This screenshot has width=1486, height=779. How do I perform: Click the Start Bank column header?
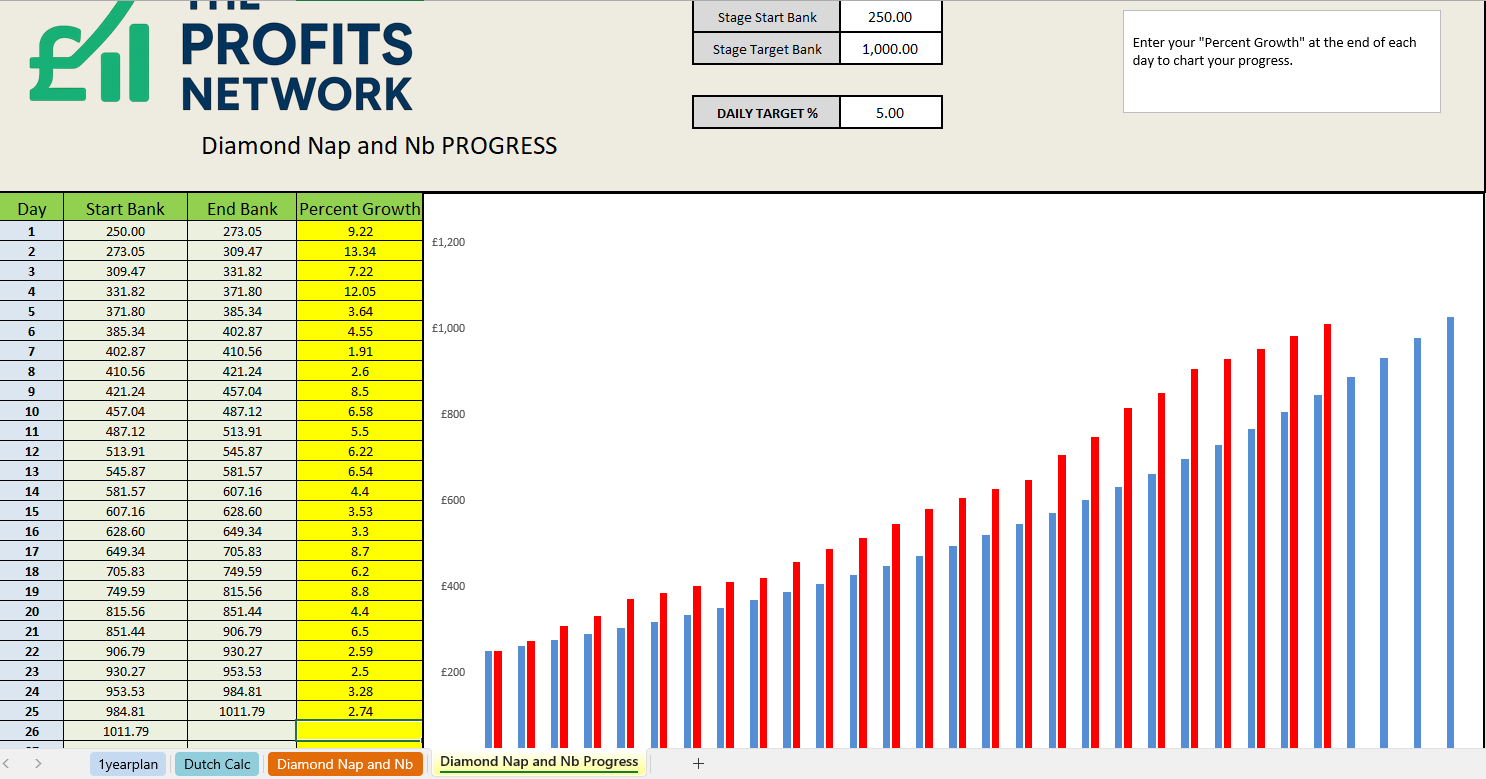tap(125, 209)
